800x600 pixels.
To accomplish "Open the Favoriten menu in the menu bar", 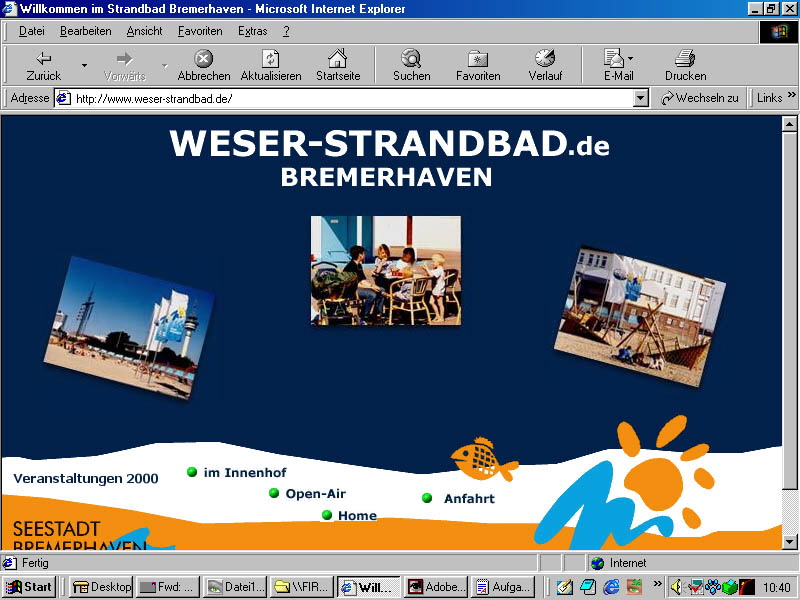I will click(x=200, y=32).
